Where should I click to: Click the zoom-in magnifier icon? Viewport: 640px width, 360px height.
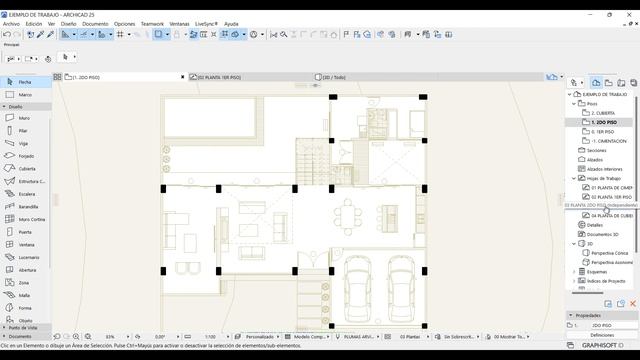(76, 337)
